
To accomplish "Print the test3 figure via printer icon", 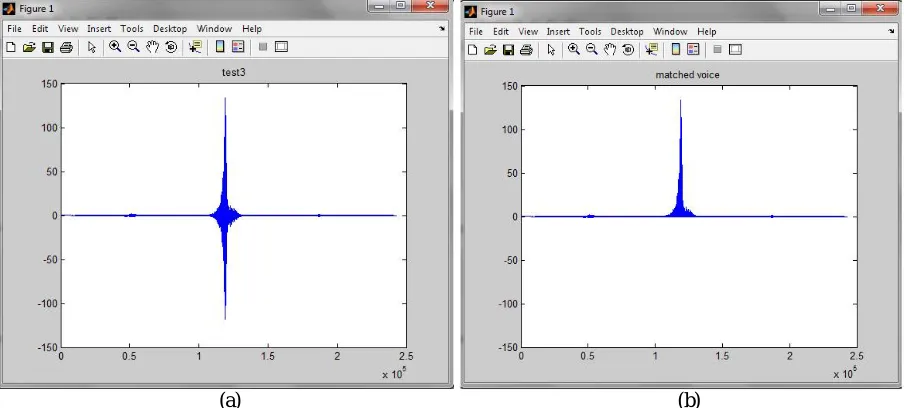I will (66, 47).
